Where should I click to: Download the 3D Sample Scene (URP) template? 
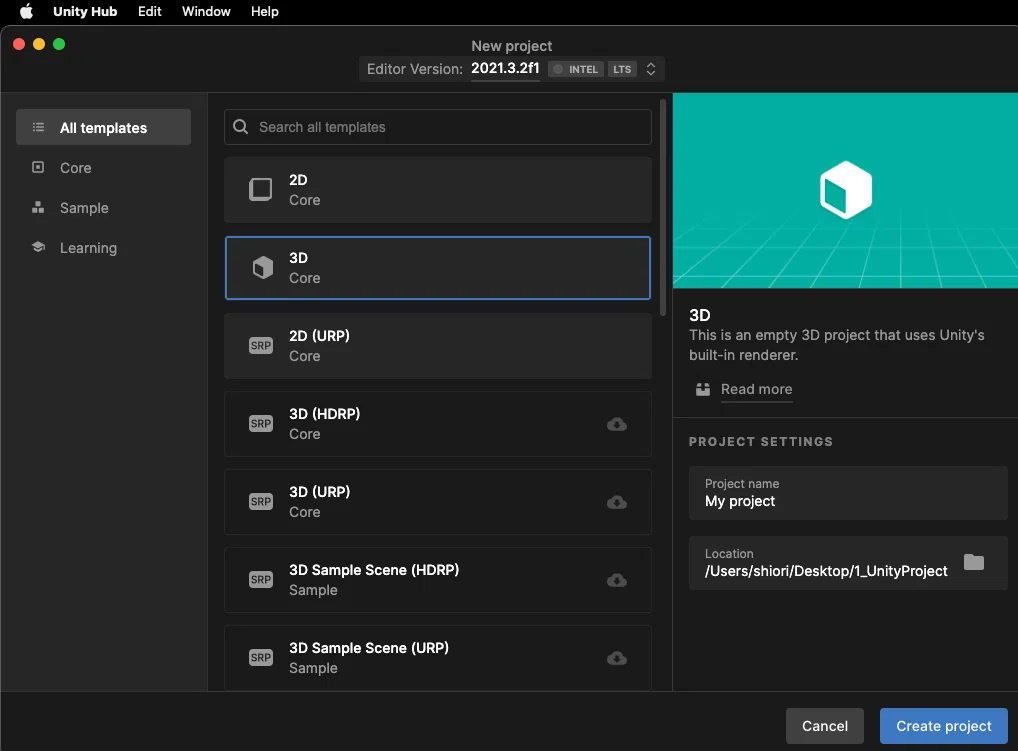(617, 658)
